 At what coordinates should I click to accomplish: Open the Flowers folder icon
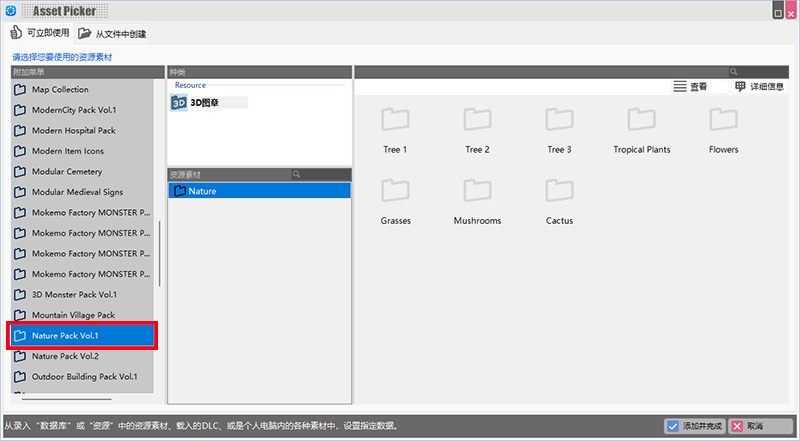(723, 121)
